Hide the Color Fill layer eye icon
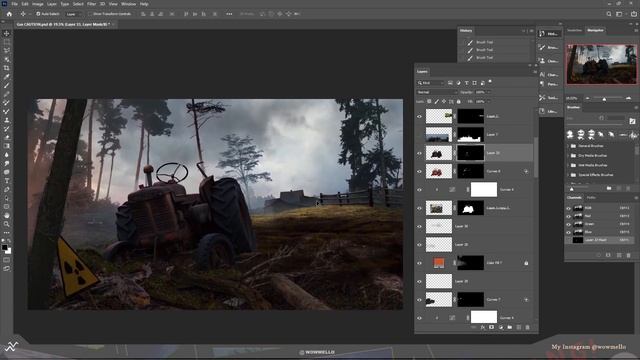The height and width of the screenshot is (360, 640). pyautogui.click(x=419, y=263)
